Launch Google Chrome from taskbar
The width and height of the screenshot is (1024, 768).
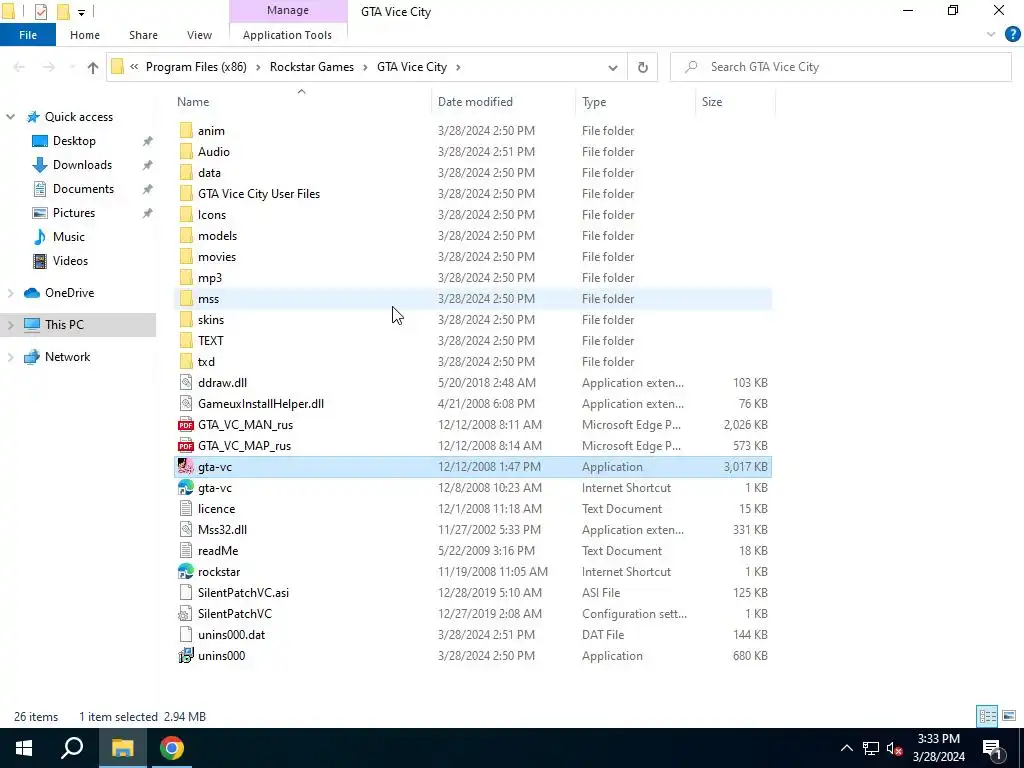click(172, 748)
